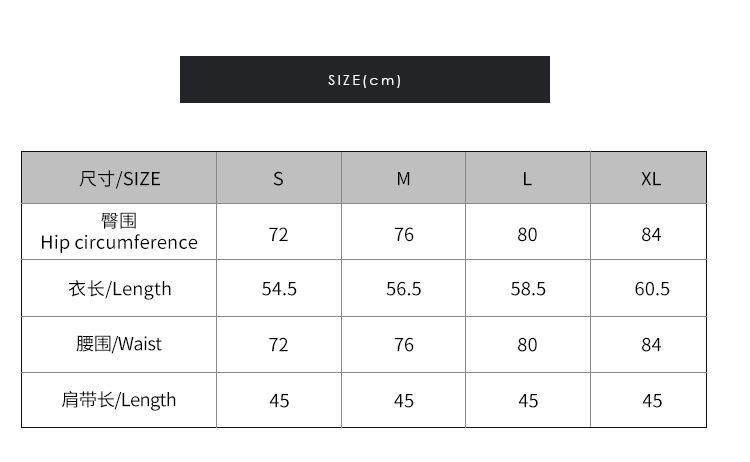Select the 尺寸/SIZE header cell

[119, 179]
